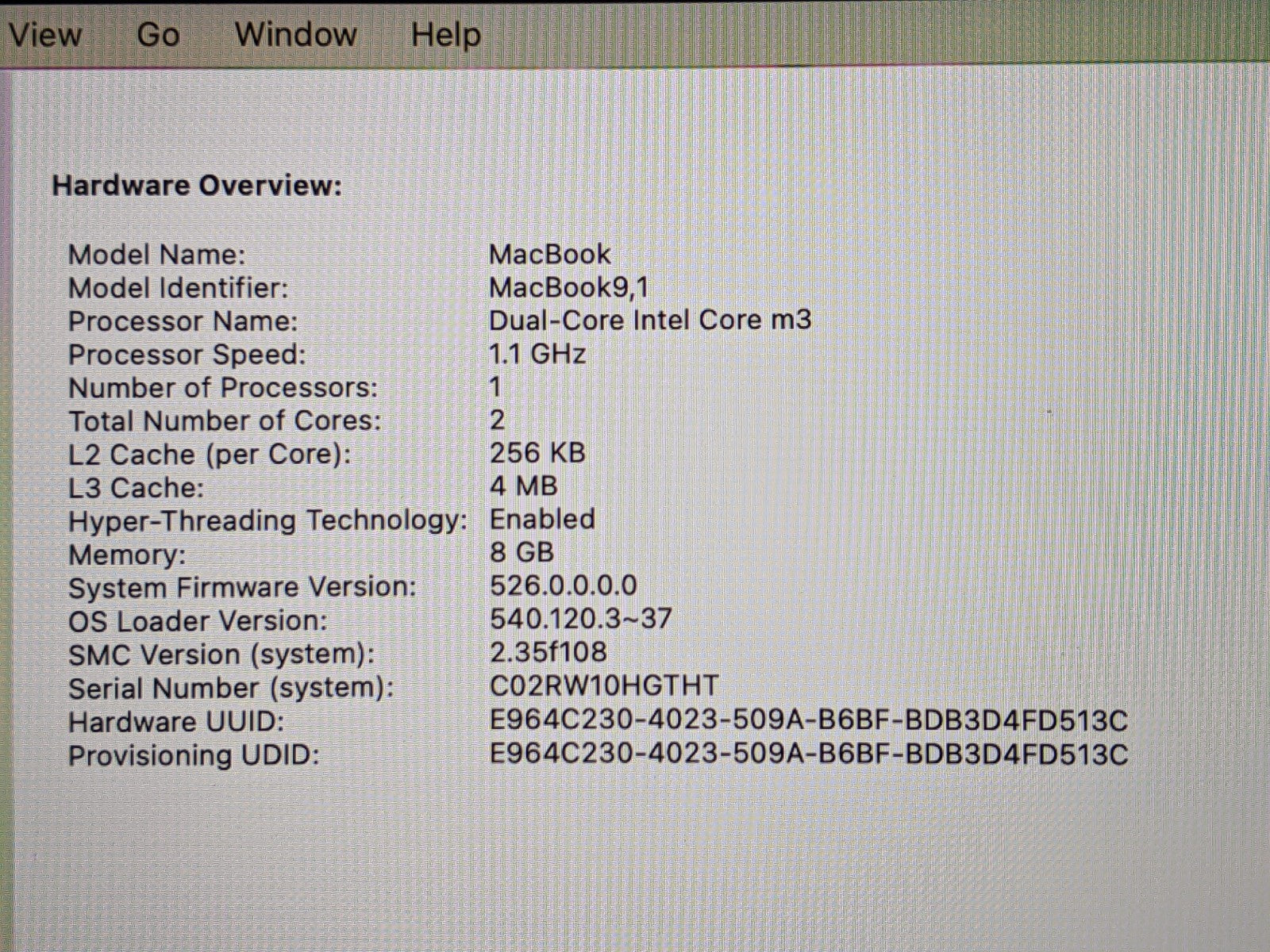The width and height of the screenshot is (1270, 952).
Task: Click the Total Number of Cores label
Action: tap(225, 420)
